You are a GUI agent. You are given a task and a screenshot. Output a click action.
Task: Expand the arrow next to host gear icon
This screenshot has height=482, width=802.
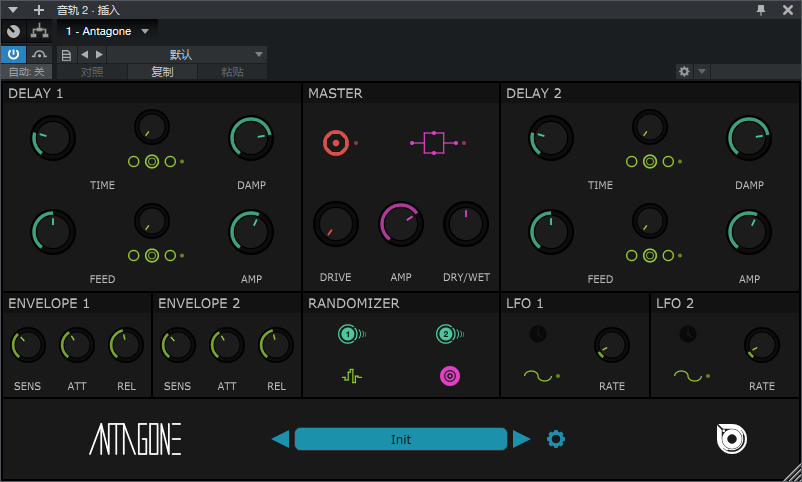(702, 72)
